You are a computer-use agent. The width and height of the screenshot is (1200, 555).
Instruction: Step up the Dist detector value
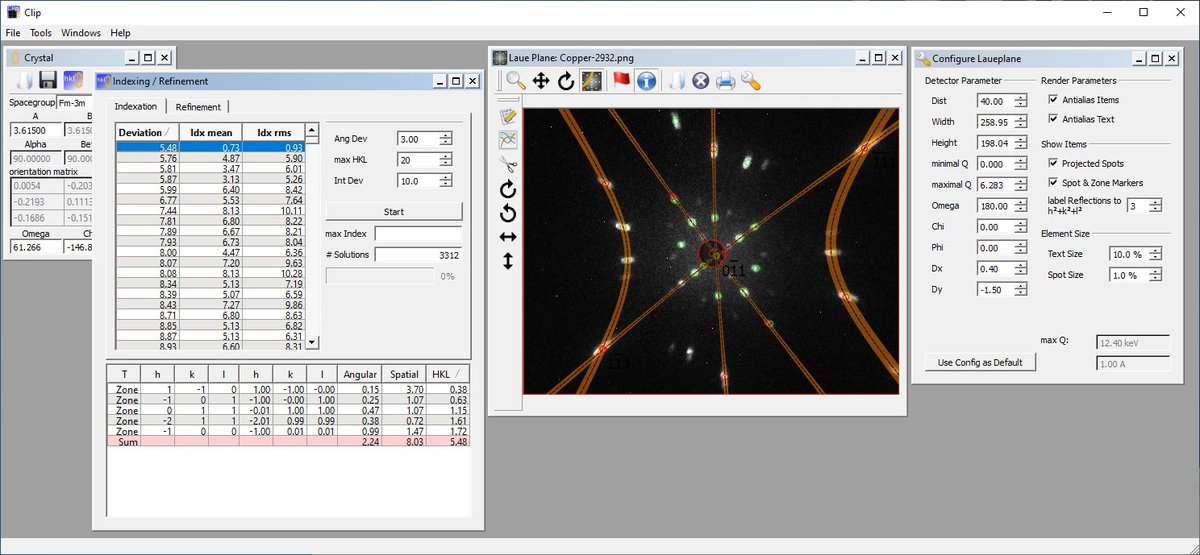click(x=1020, y=98)
